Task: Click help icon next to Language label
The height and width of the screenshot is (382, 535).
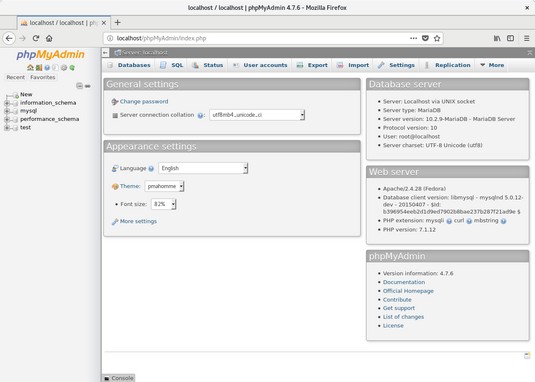Action: click(x=151, y=168)
